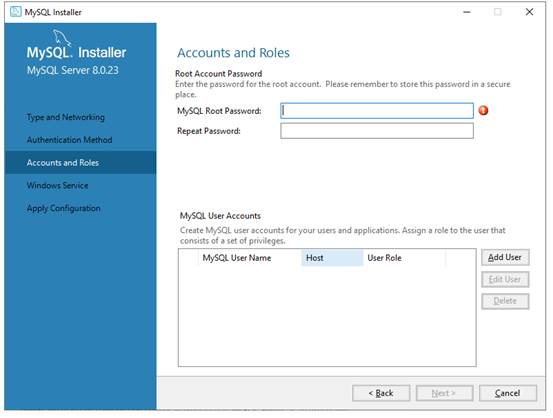
Task: Click the Add User button
Action: 505,258
